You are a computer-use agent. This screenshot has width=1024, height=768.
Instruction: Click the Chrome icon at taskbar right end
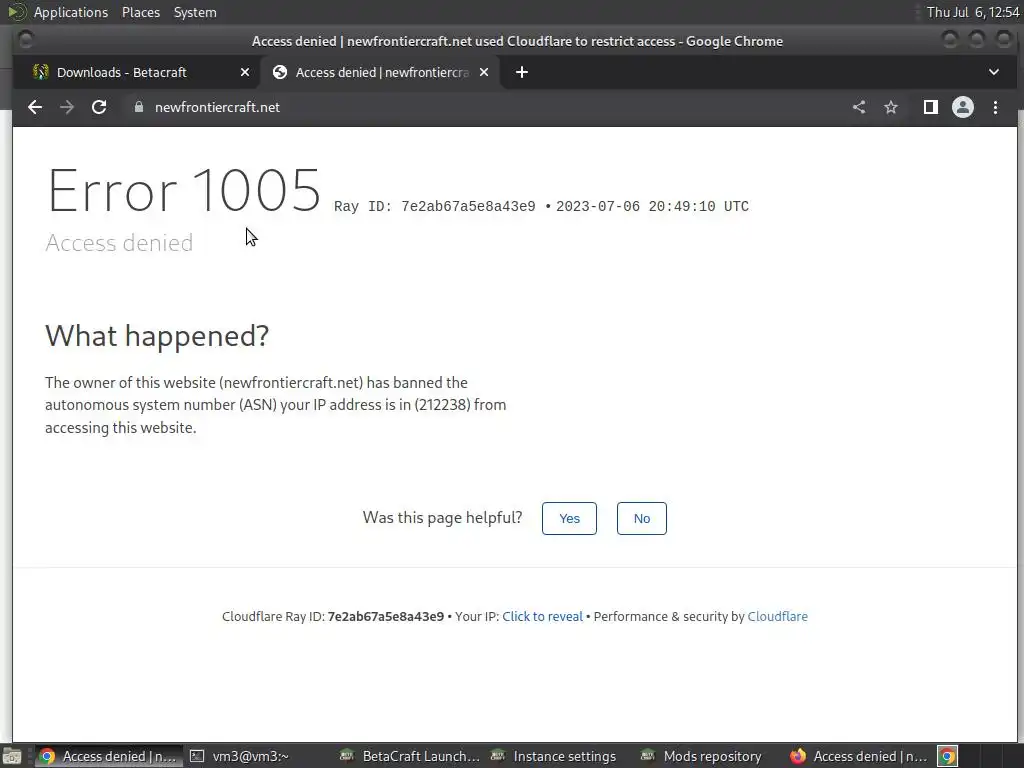[x=947, y=756]
